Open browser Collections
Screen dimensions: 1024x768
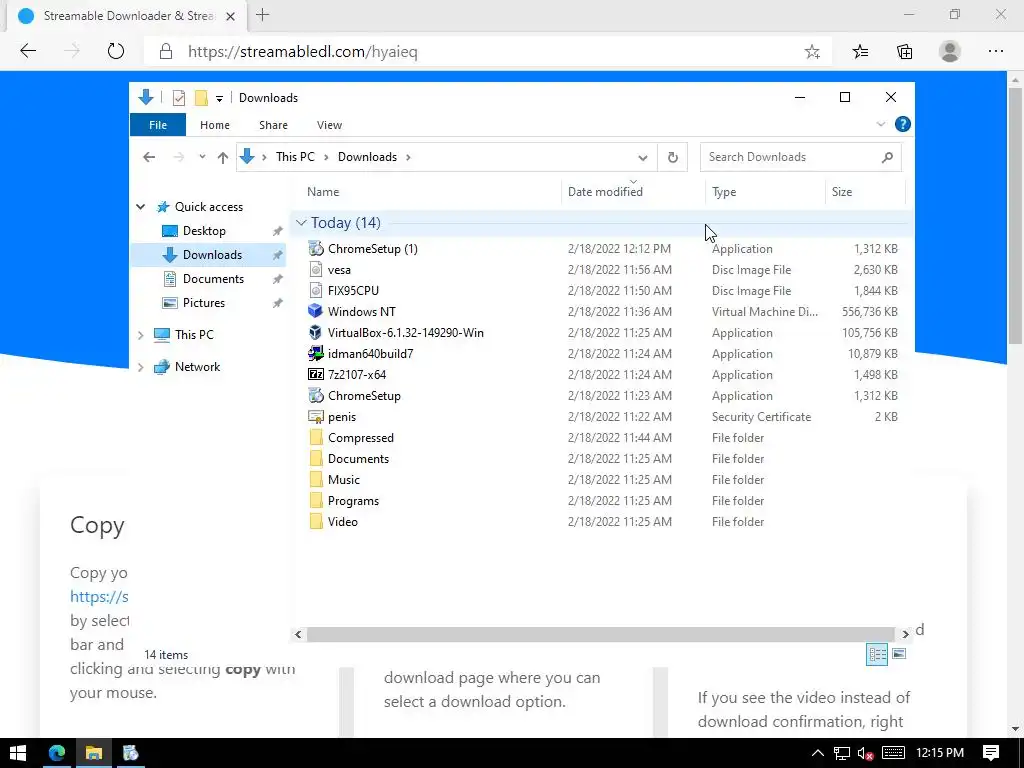tap(904, 52)
